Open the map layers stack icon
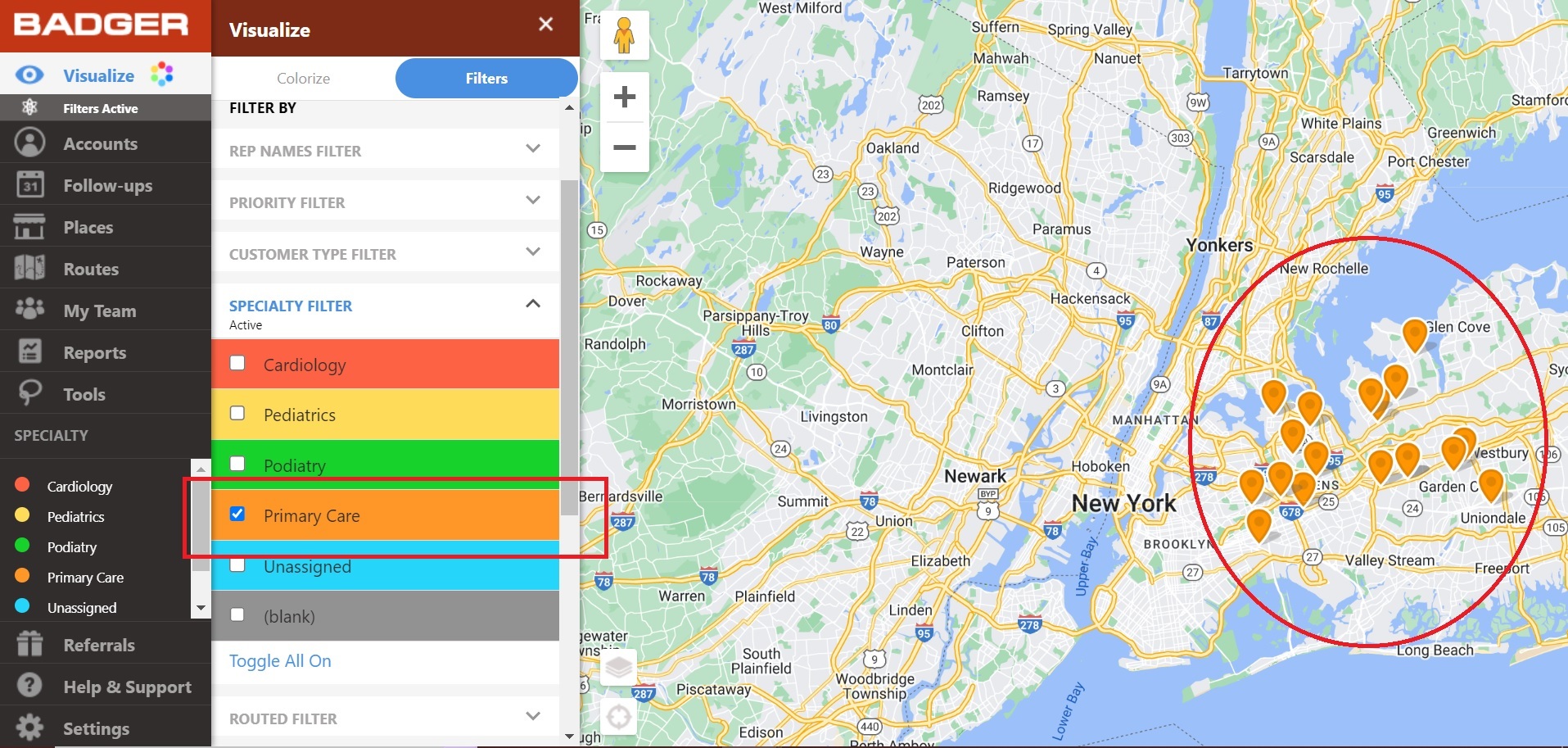Screen dimensions: 1568x748 tap(619, 667)
